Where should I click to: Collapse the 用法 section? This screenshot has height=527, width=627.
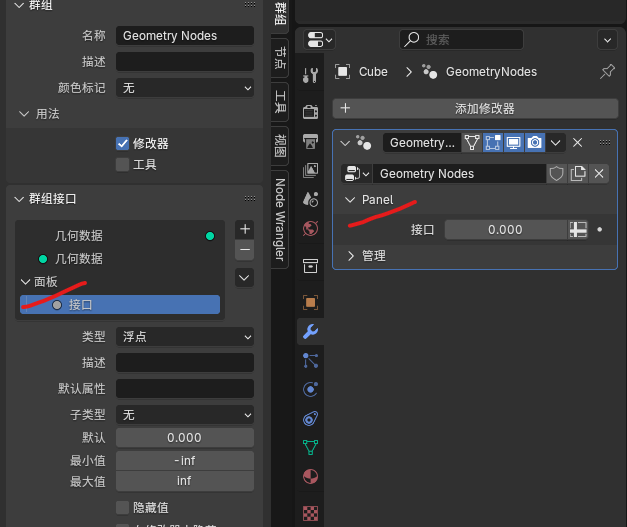tap(24, 114)
